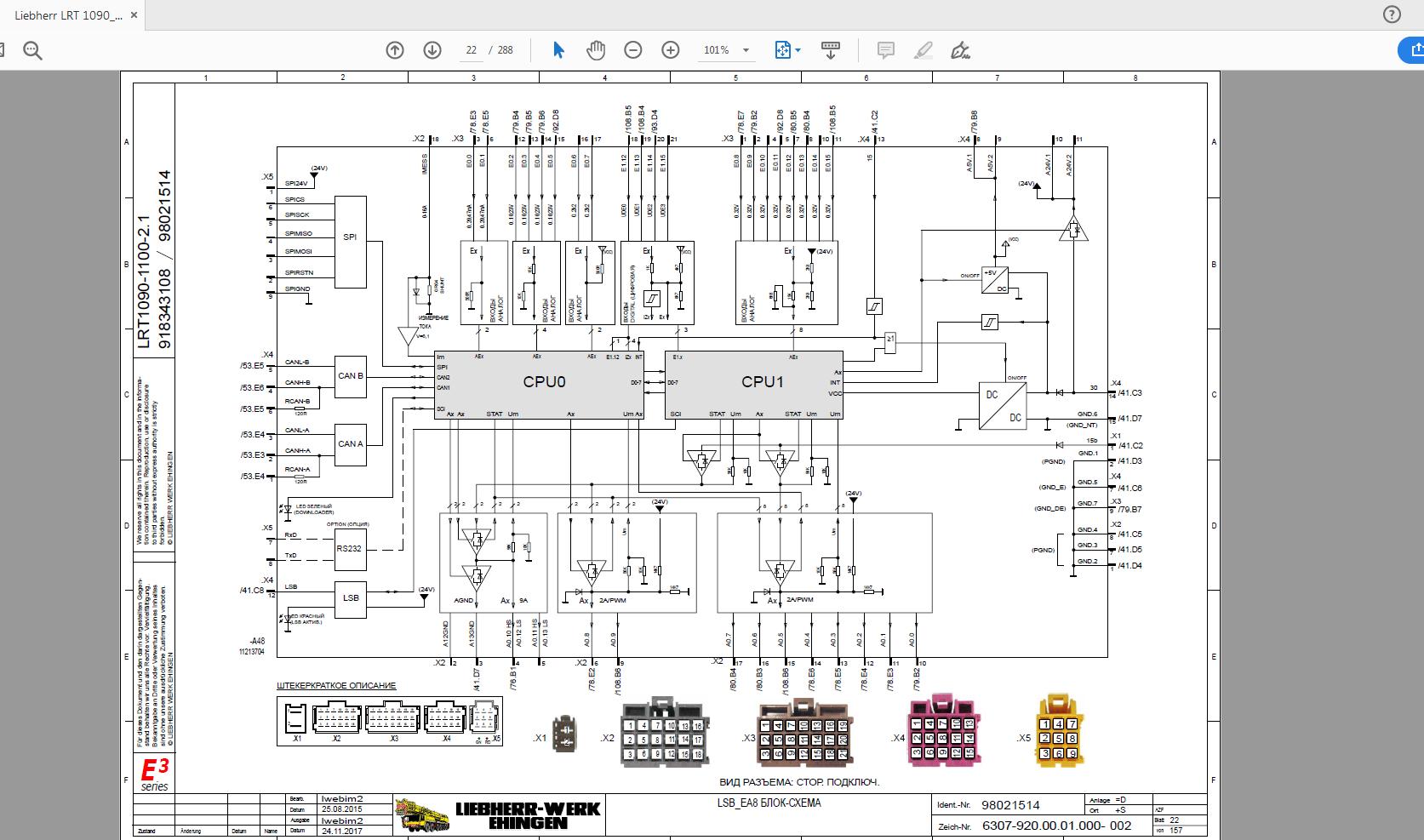
Task: Switch the page scrolling display mode
Action: coord(830,50)
